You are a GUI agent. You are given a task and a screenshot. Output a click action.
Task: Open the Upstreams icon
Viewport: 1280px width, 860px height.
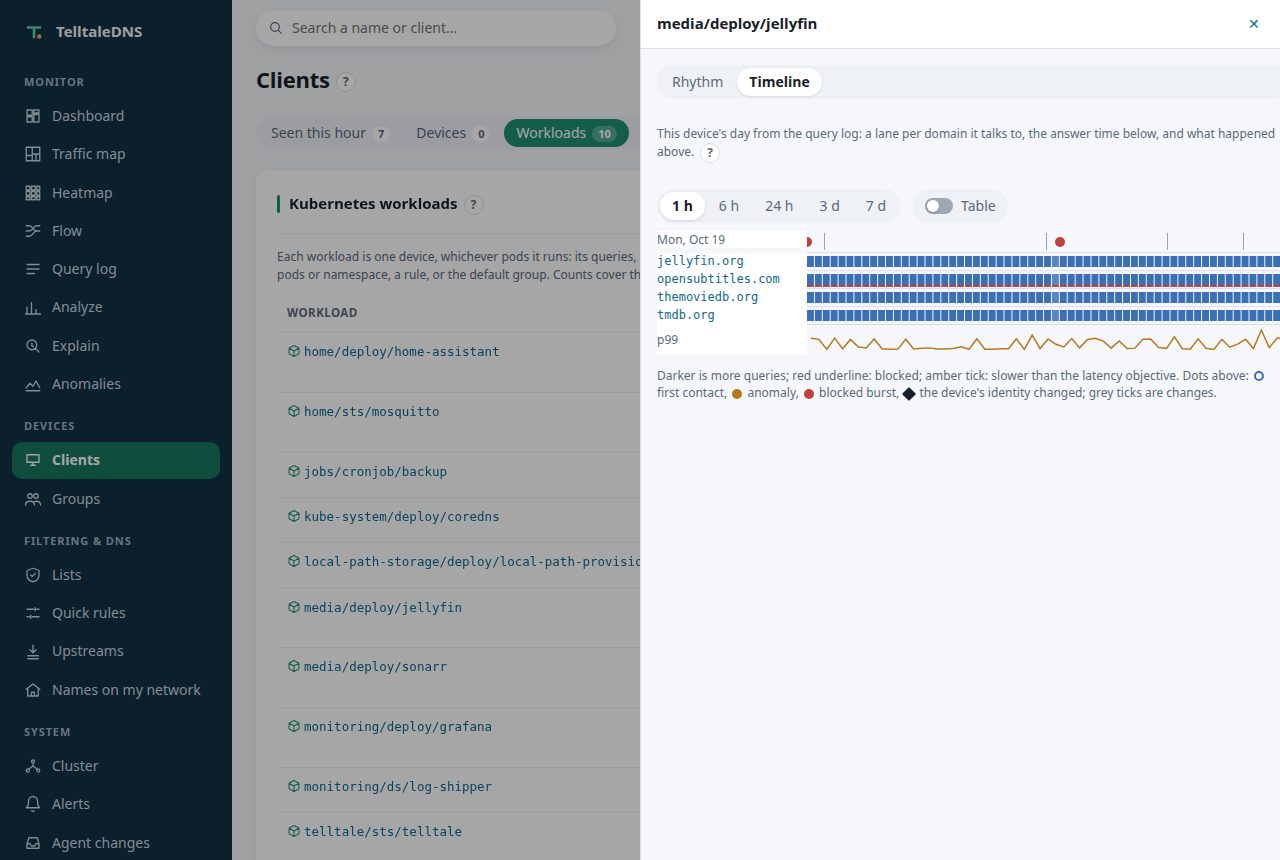(33, 651)
